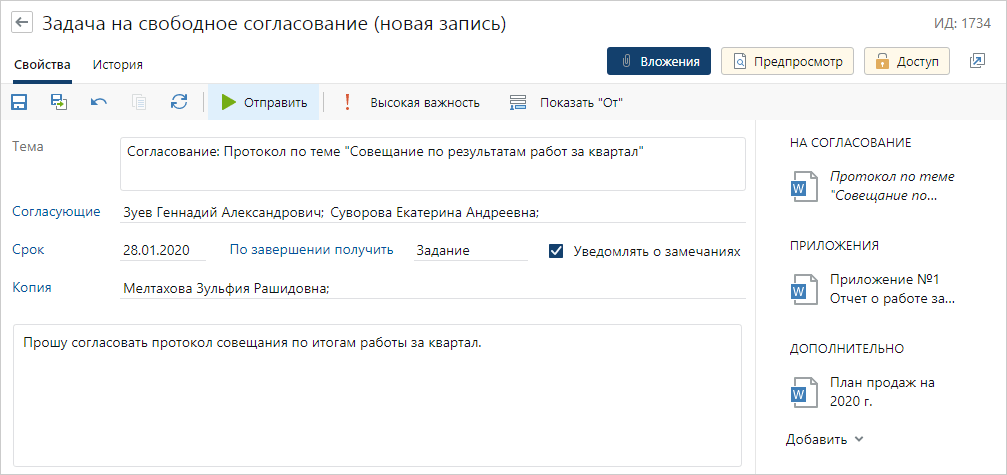Viewport: 1007px width, 475px height.
Task: Click the copy icon in toolbar
Action: click(x=139, y=102)
